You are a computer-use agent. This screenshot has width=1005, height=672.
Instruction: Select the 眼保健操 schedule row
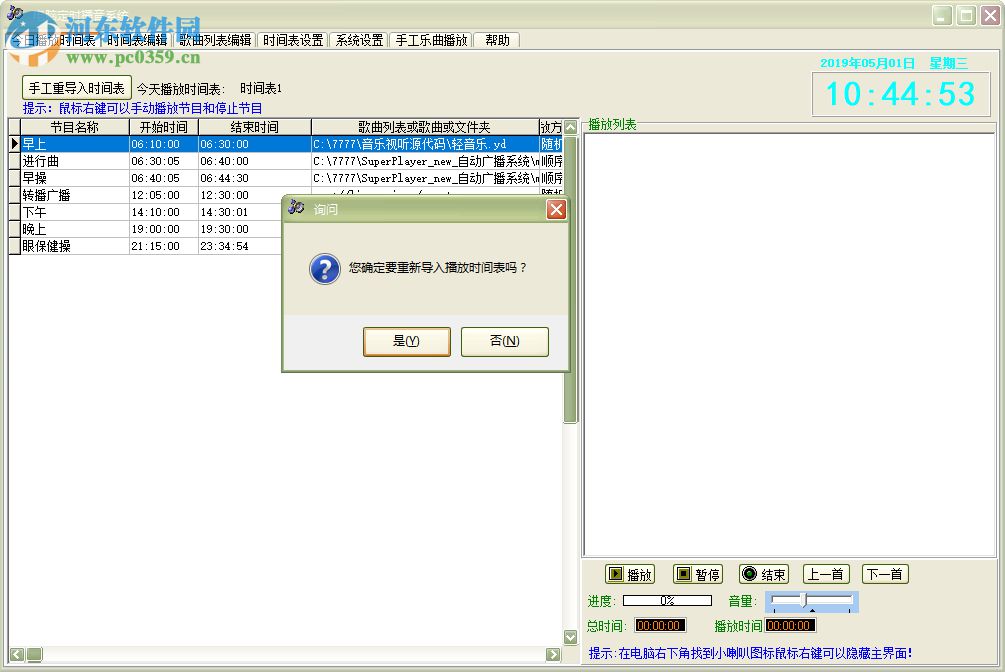tap(60, 246)
